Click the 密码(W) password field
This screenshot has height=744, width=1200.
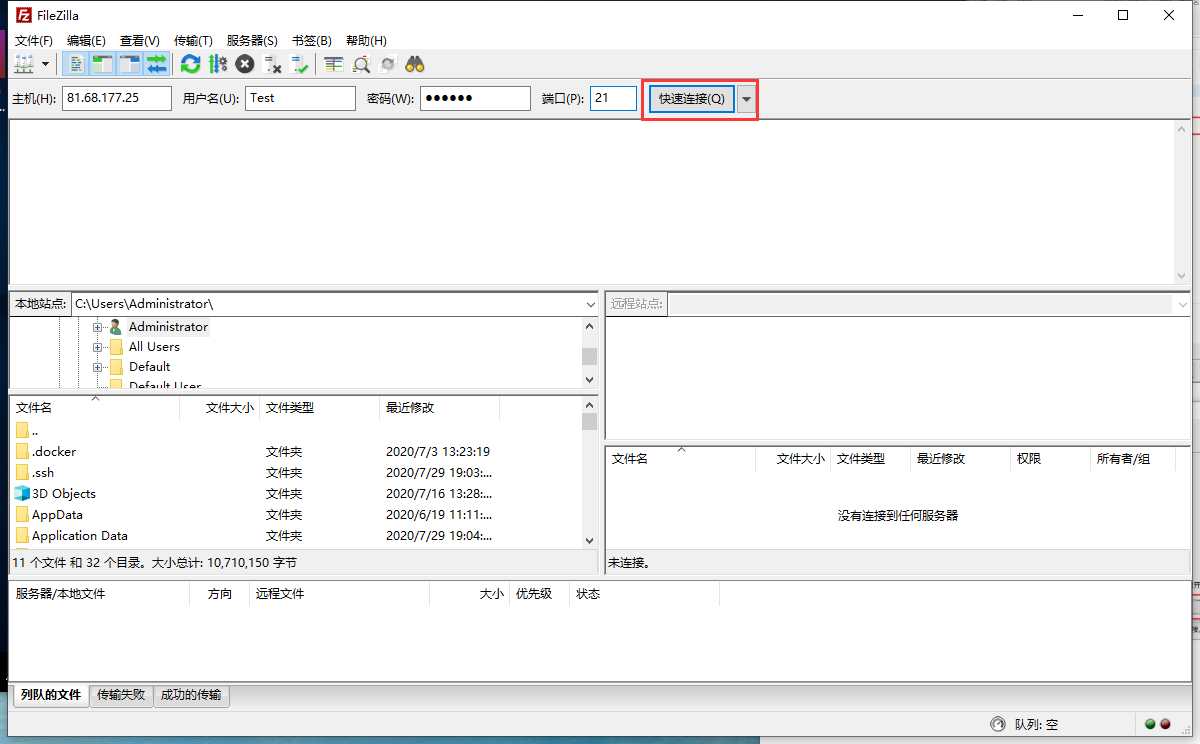[475, 98]
